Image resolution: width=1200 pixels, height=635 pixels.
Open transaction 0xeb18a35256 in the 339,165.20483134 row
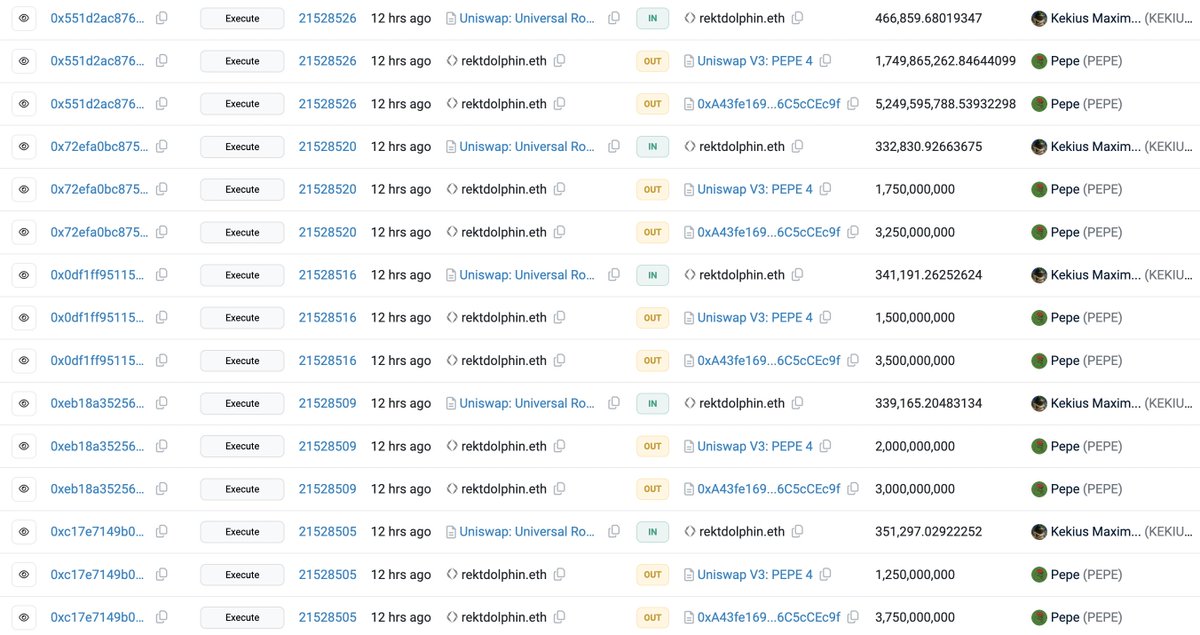99,404
